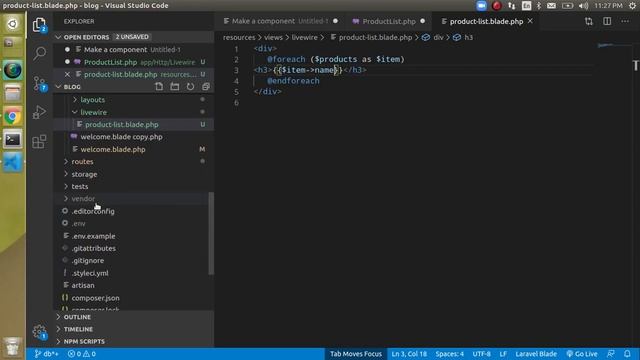This screenshot has height=360, width=640.
Task: Change indentation via Spaces: 4
Action: [x=449, y=354]
